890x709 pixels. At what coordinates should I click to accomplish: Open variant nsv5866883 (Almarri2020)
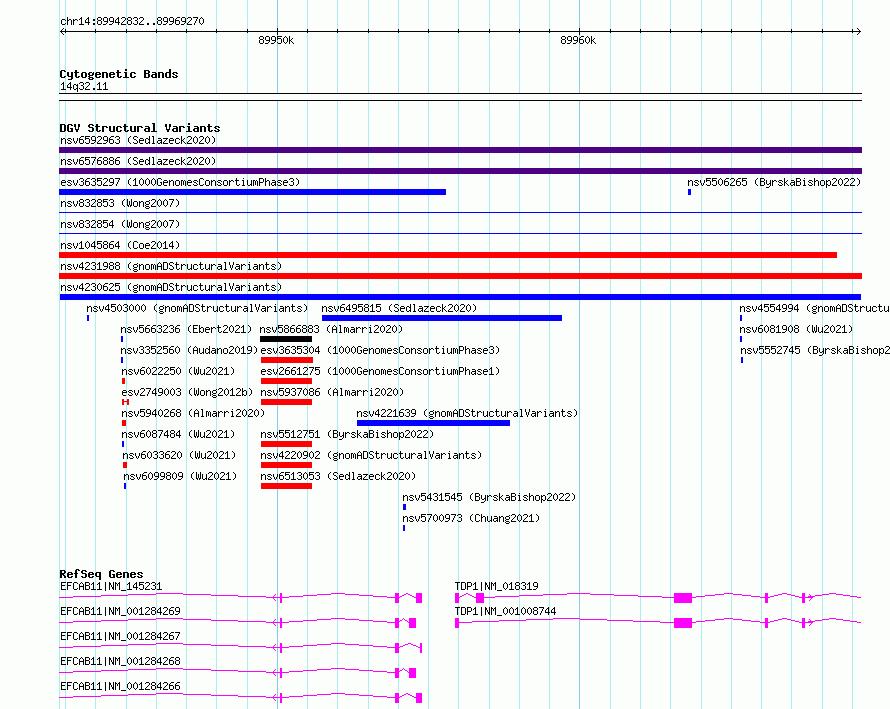coord(331,329)
